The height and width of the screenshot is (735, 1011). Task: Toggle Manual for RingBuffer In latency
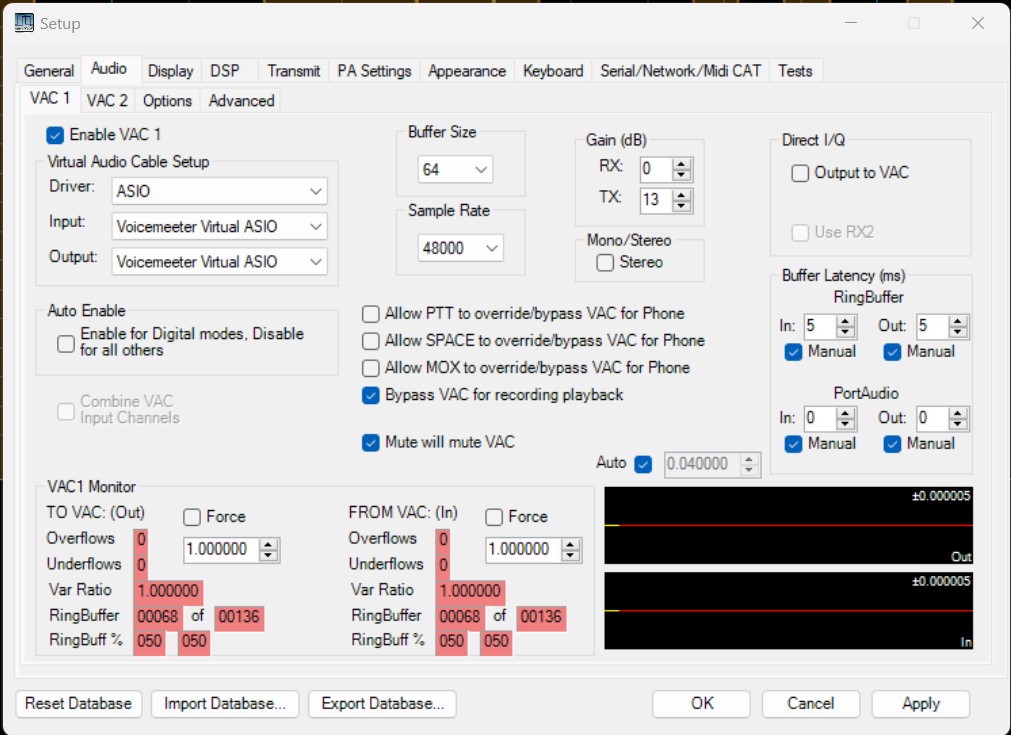(794, 351)
